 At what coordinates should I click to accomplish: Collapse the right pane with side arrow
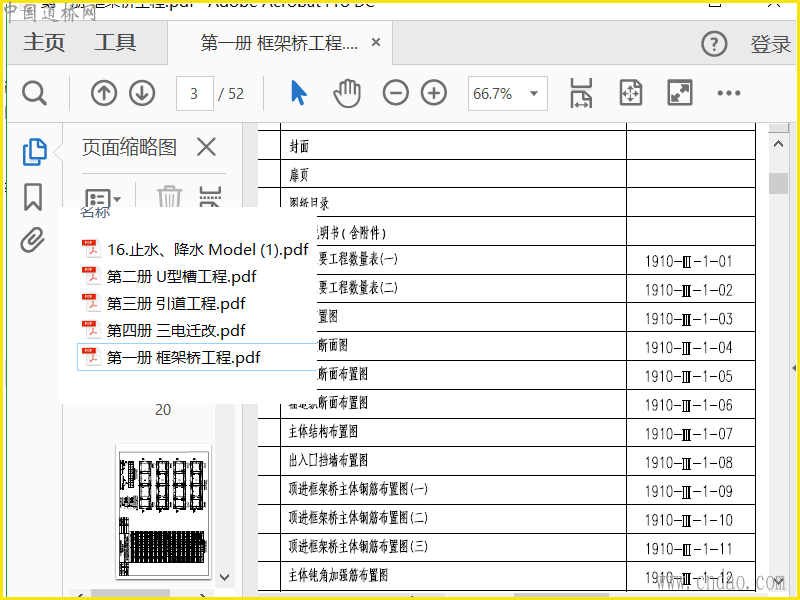[794, 367]
